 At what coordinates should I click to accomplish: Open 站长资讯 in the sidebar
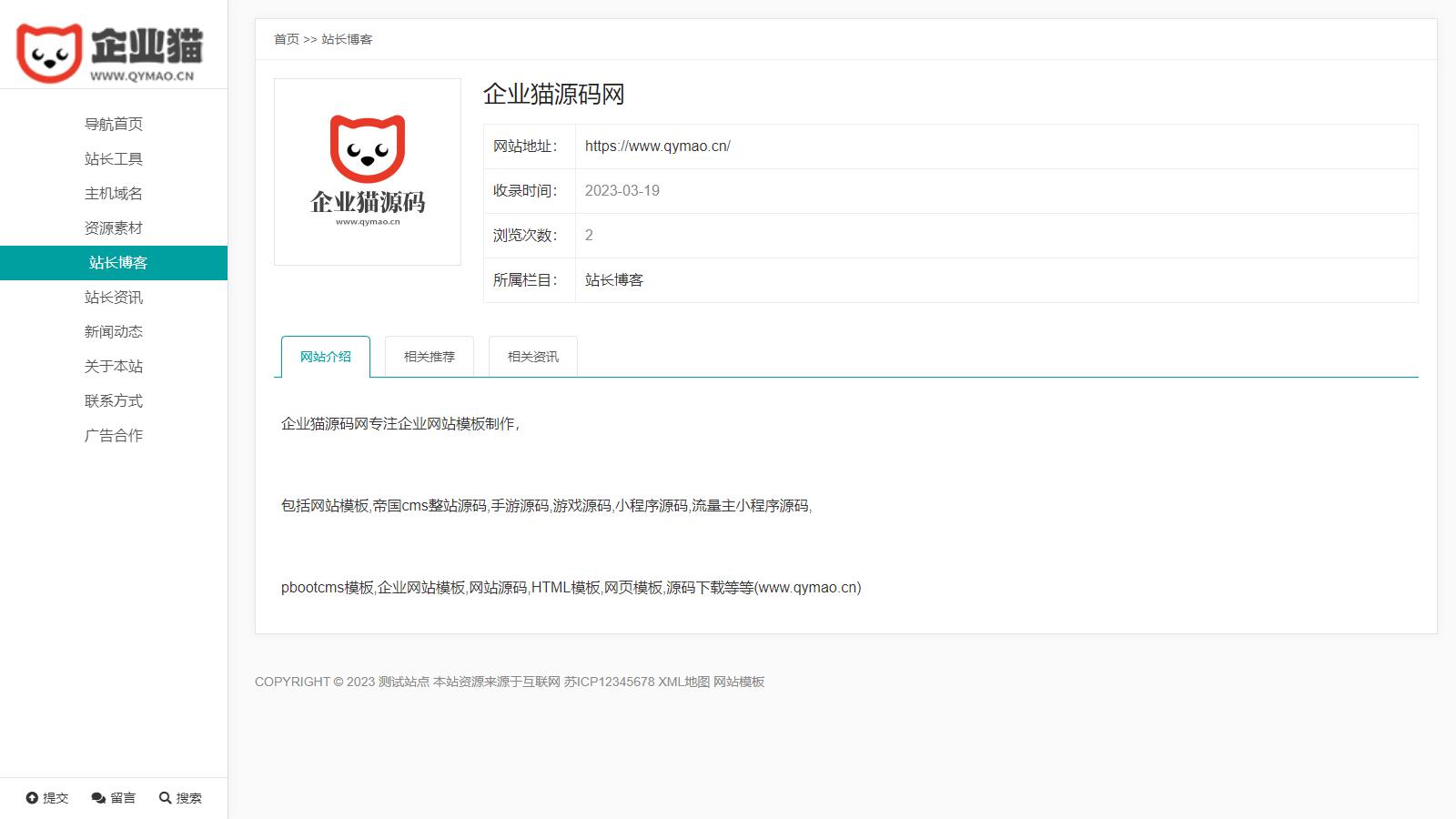click(114, 298)
